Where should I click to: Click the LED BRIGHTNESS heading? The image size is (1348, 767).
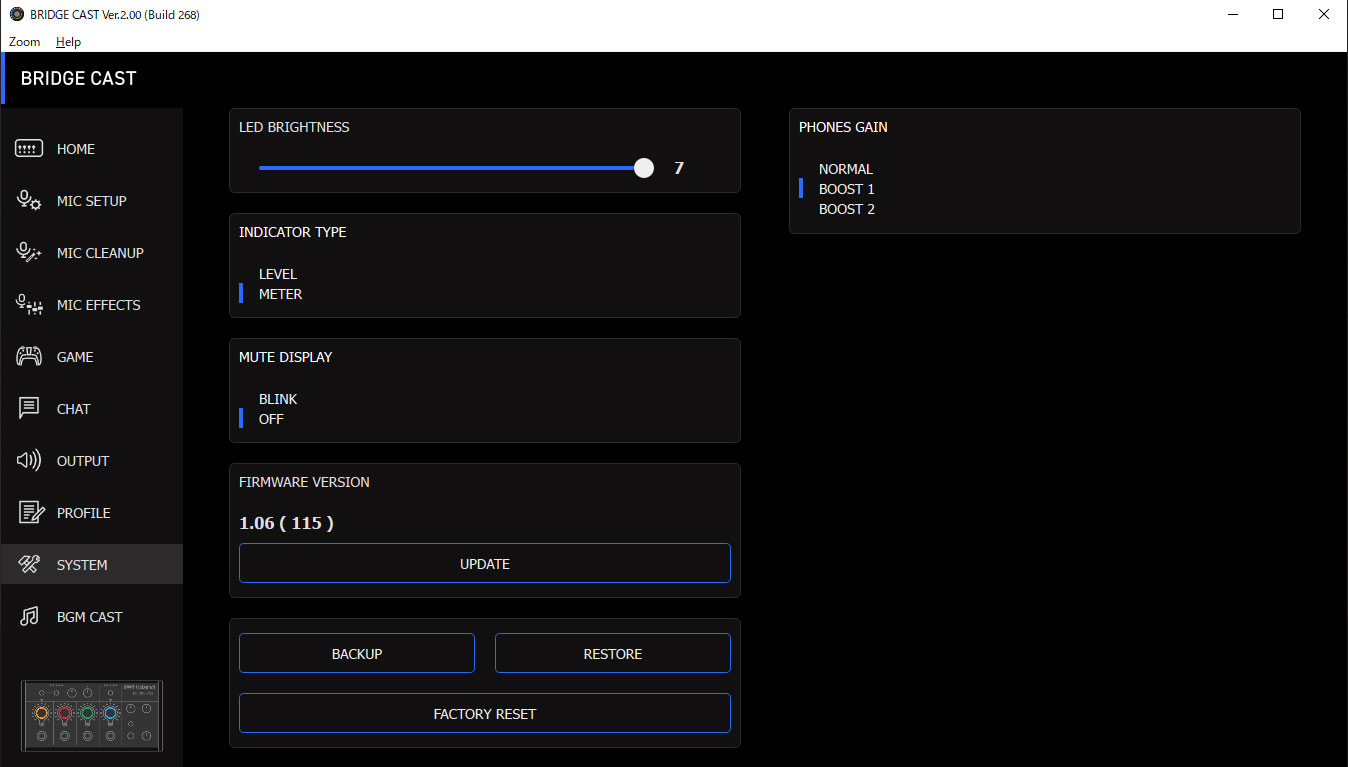tap(294, 127)
